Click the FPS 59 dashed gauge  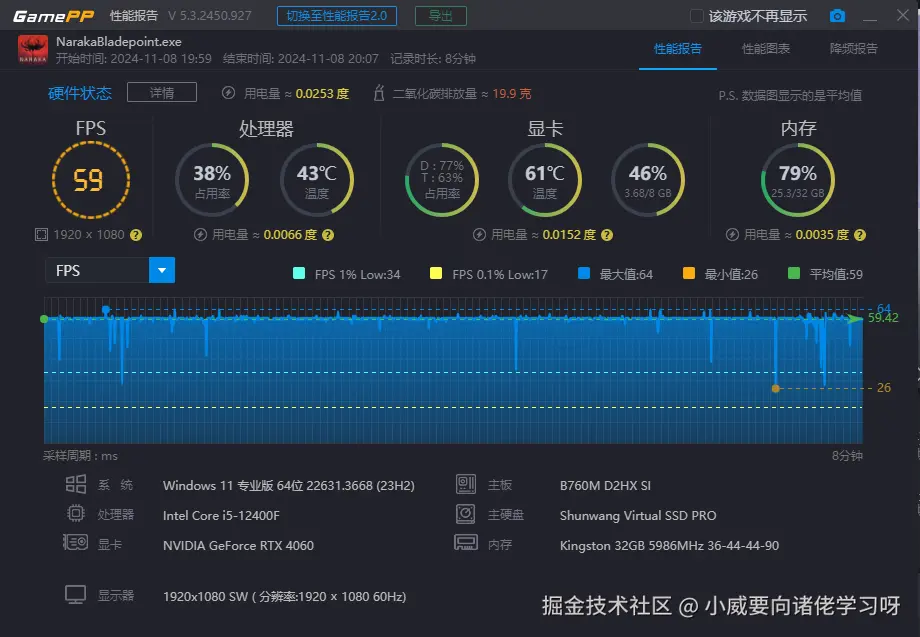[x=90, y=180]
